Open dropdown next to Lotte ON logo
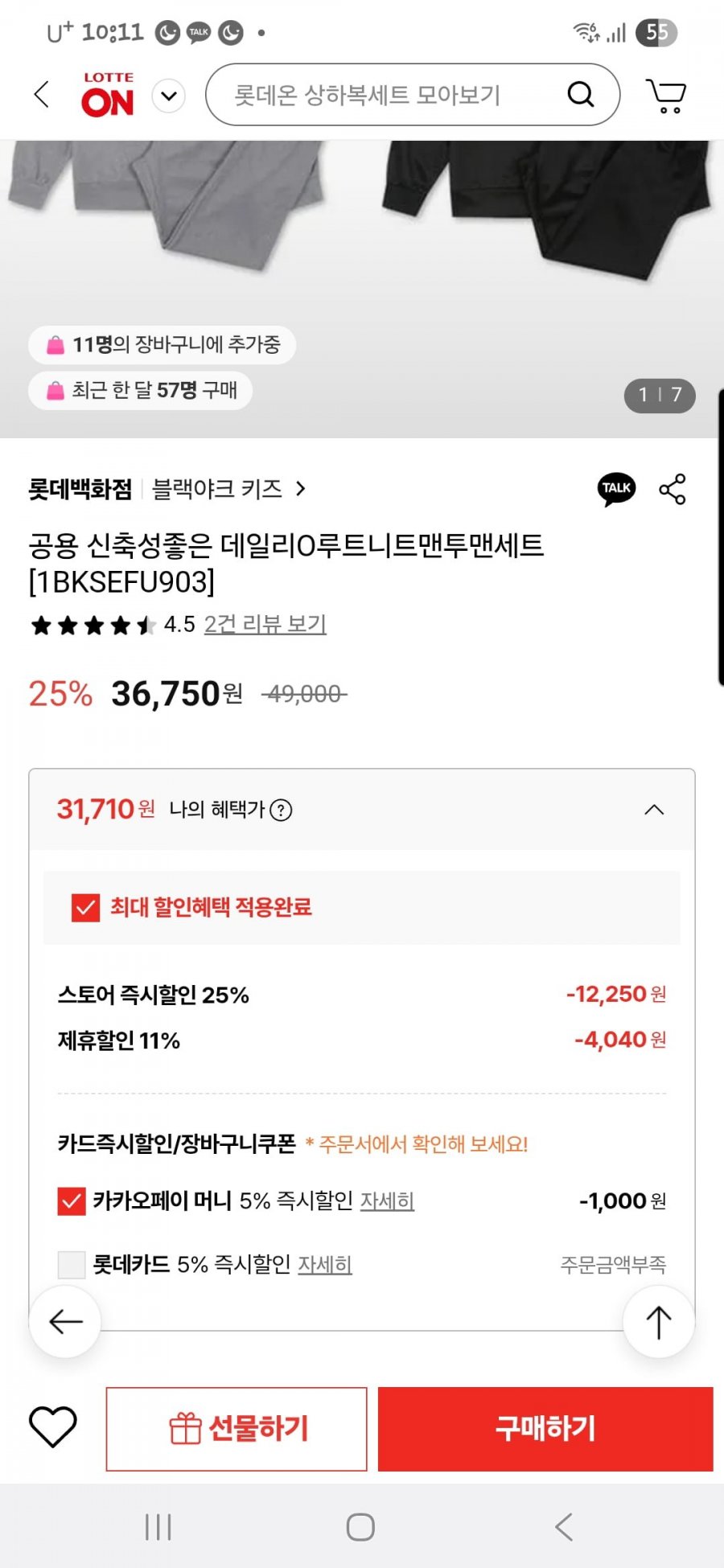Screen dimensions: 724x1568 (169, 96)
